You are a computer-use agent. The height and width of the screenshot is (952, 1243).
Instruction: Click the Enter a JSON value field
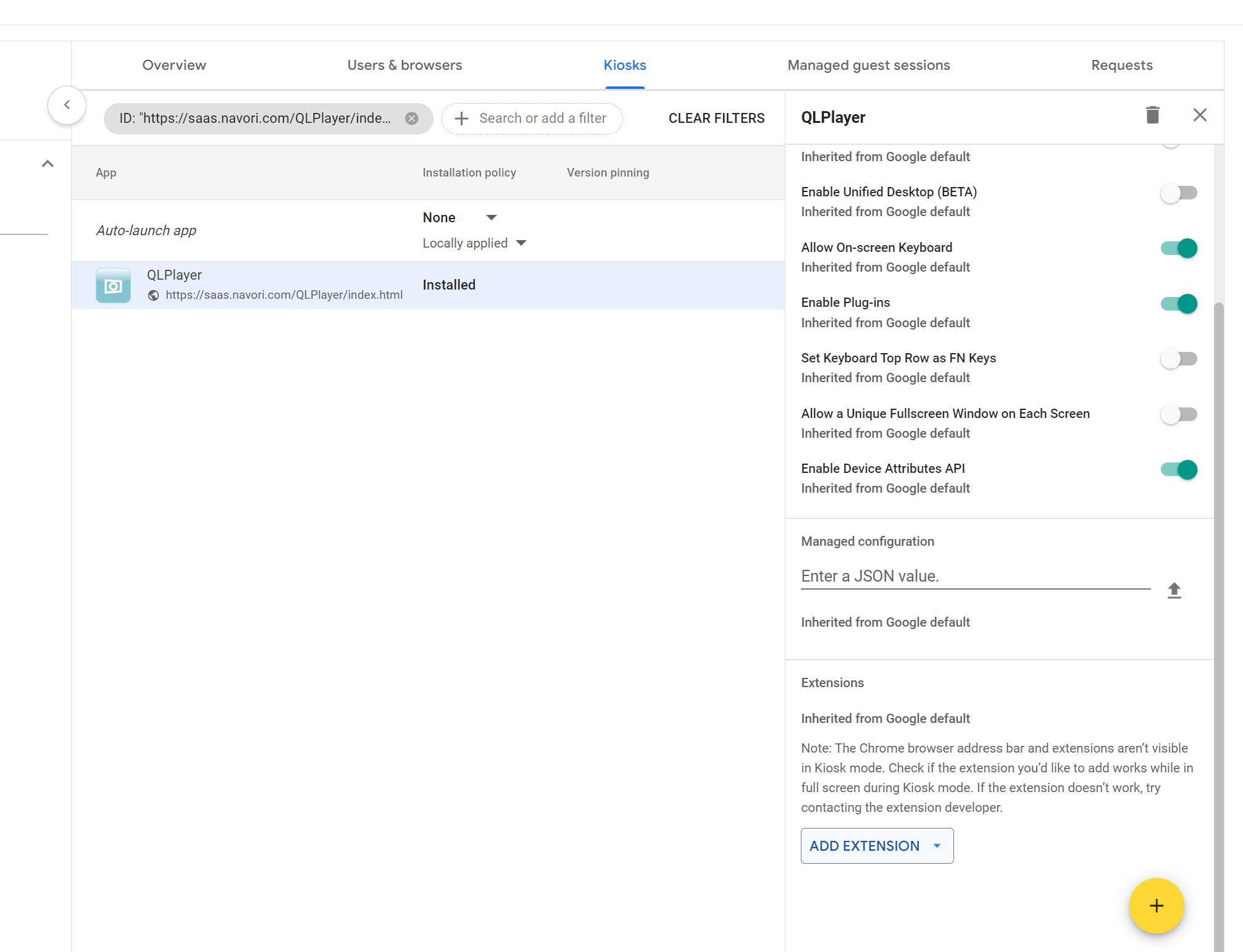976,577
